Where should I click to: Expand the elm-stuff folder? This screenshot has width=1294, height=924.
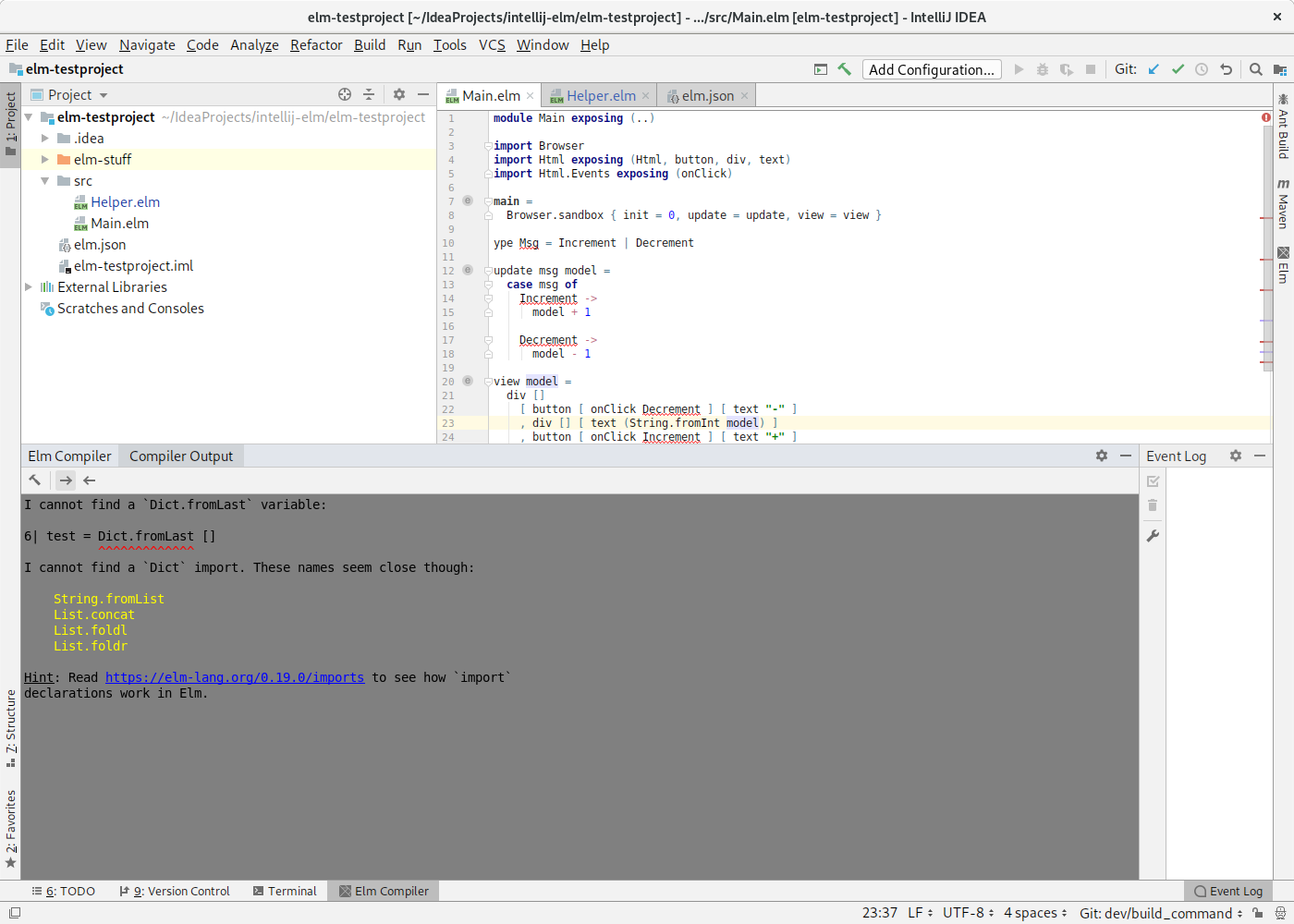coord(44,159)
